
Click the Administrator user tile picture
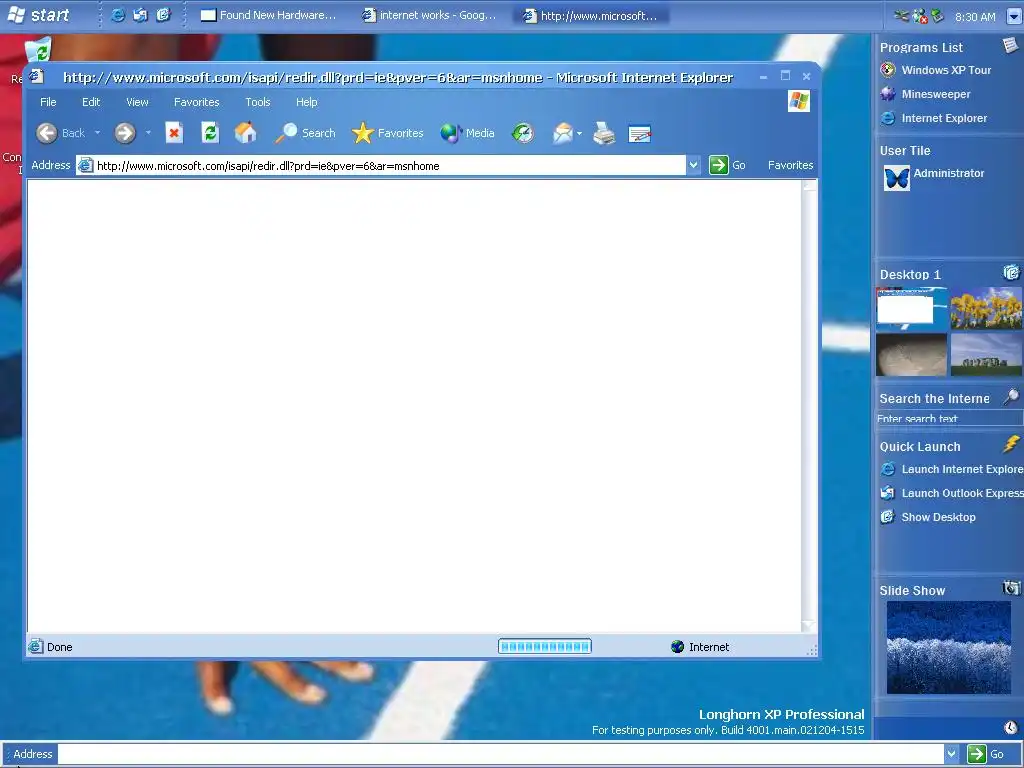(x=897, y=178)
